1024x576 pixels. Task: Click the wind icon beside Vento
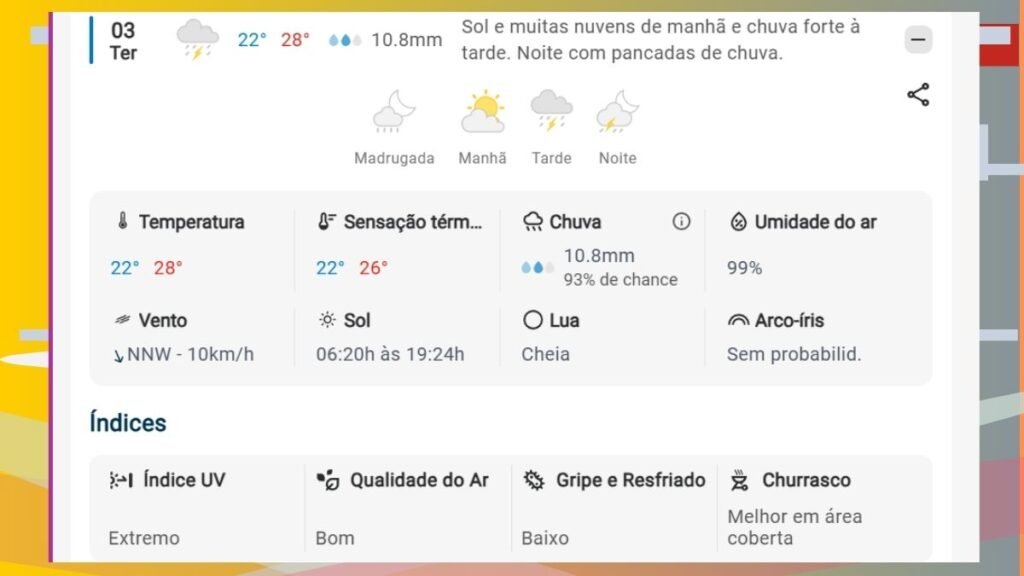[122, 321]
